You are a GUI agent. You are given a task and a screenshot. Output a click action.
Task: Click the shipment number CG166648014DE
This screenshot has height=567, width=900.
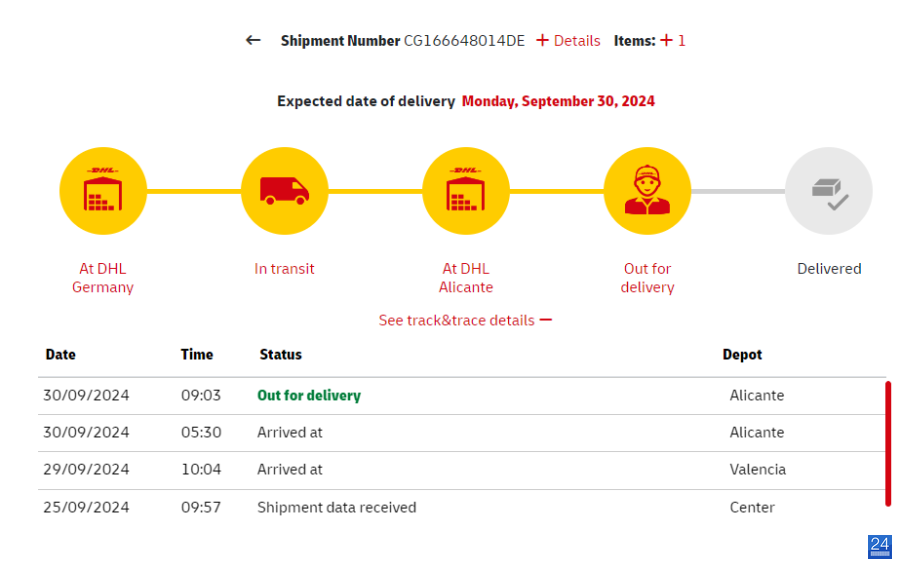(x=464, y=41)
